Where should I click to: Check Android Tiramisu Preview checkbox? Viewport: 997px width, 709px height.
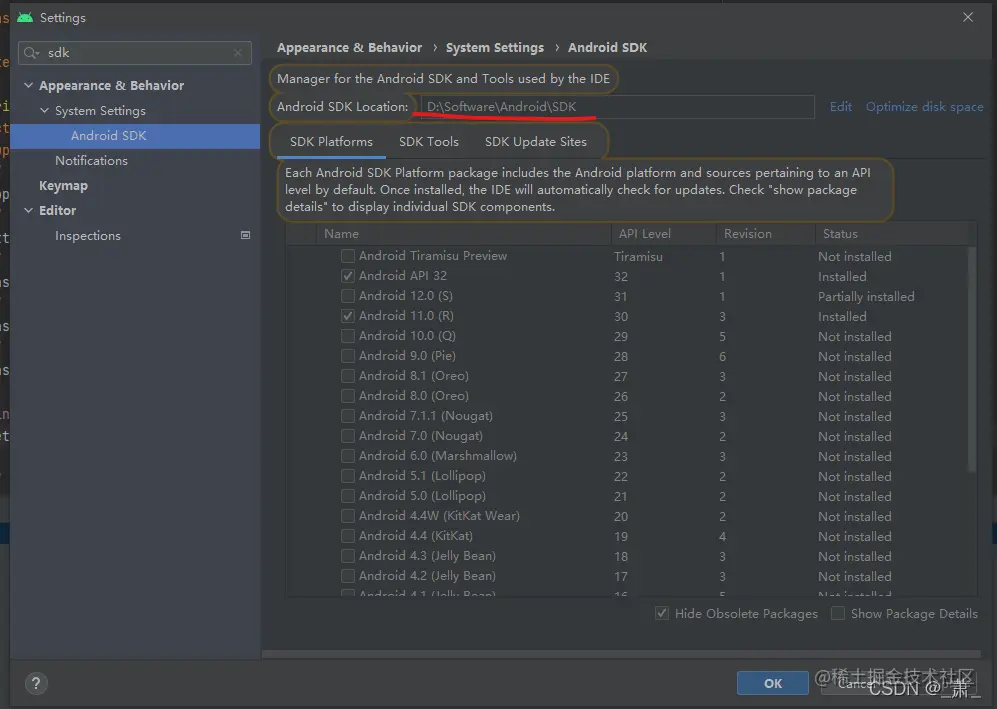pyautogui.click(x=348, y=256)
